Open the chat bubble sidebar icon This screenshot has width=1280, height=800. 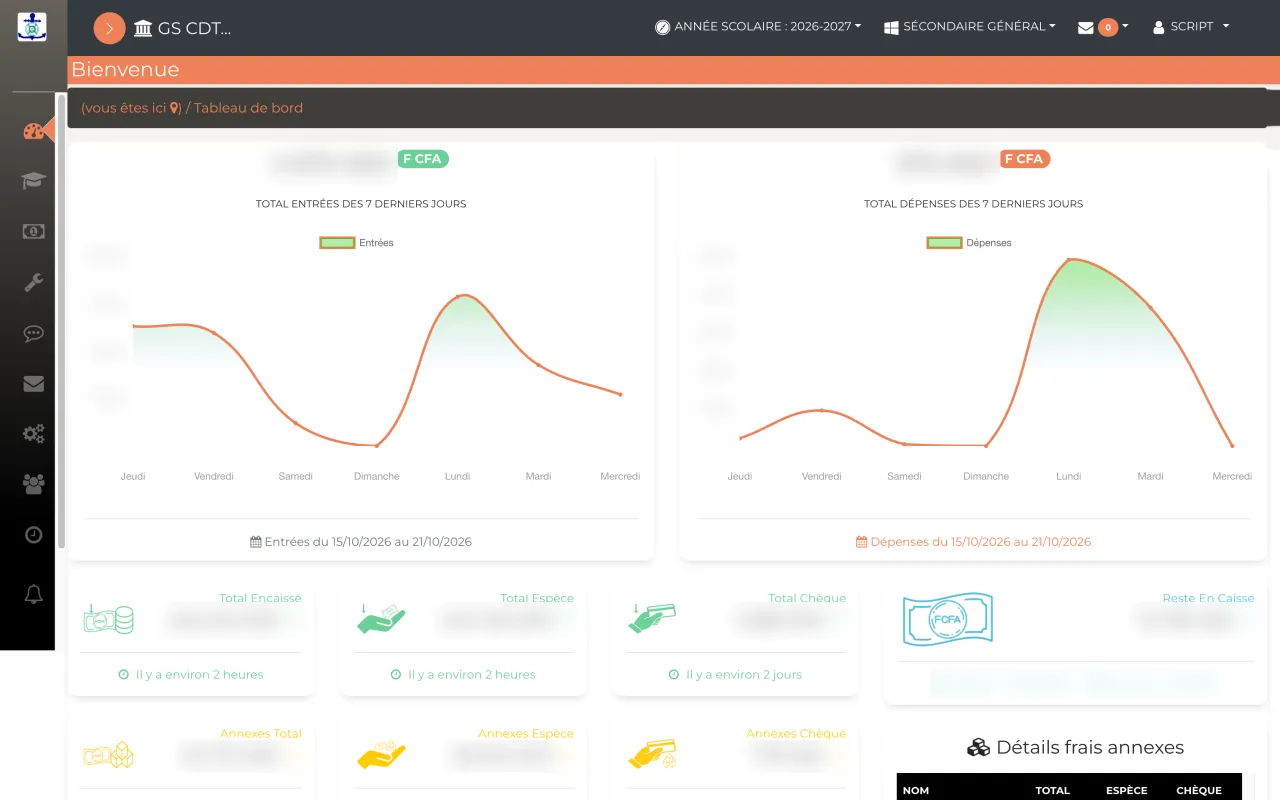tap(33, 333)
